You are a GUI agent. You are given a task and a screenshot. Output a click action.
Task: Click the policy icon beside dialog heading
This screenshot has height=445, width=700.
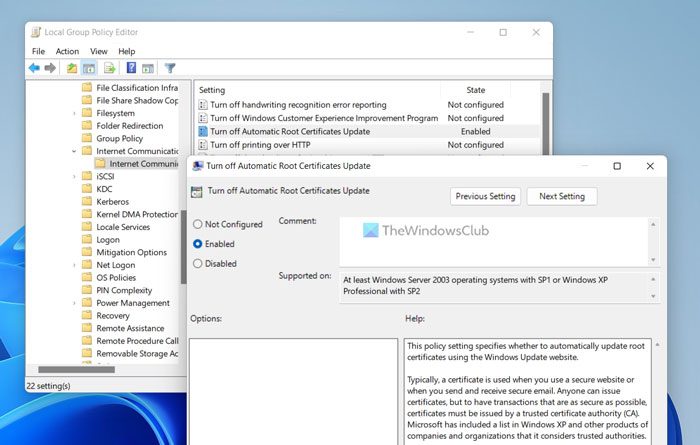pos(196,192)
